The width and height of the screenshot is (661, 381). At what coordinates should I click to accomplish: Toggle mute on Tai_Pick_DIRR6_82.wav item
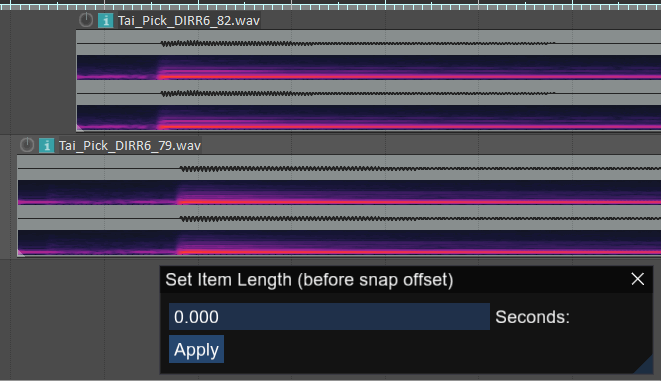click(86, 20)
